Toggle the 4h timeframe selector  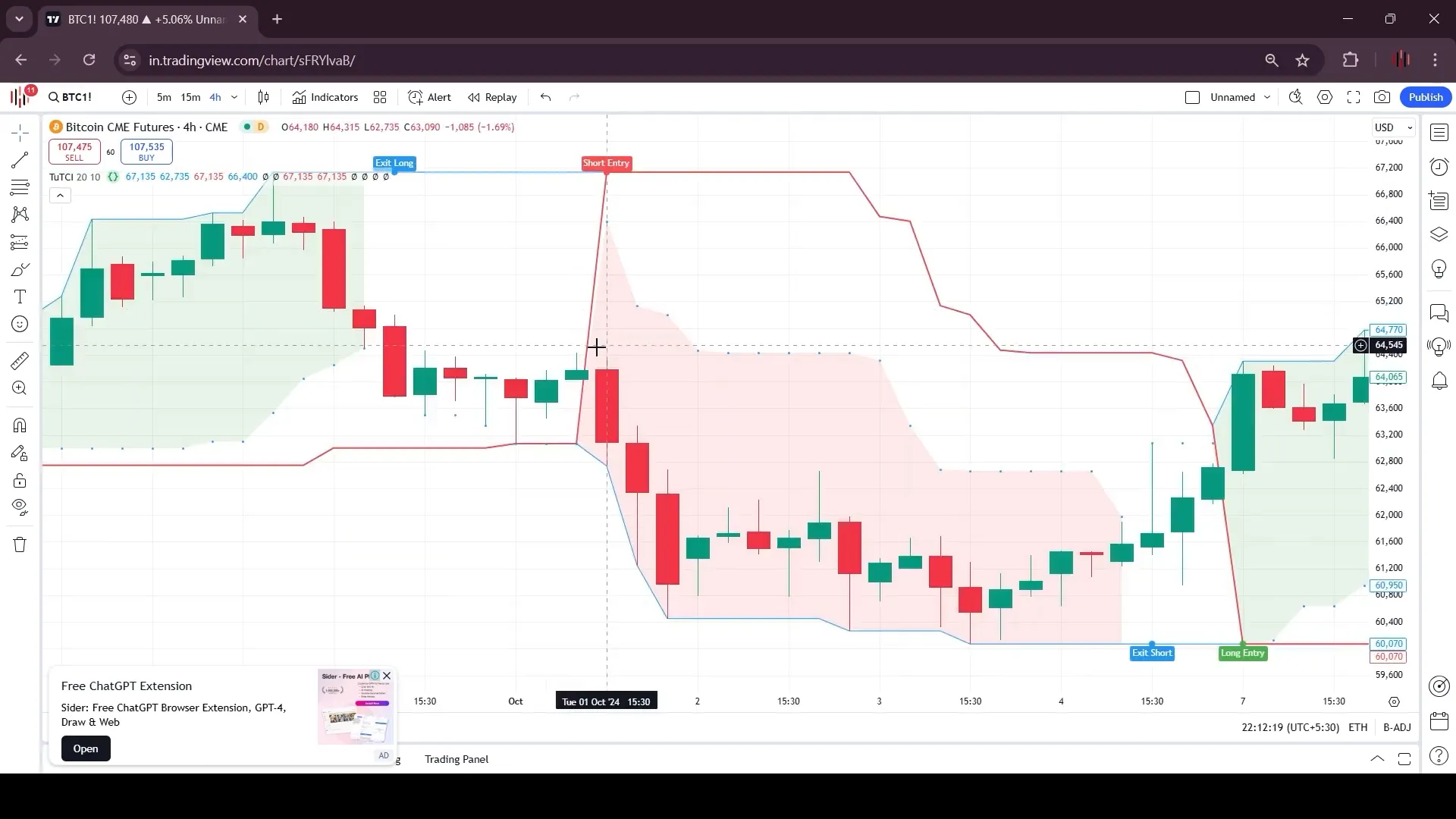[x=215, y=96]
